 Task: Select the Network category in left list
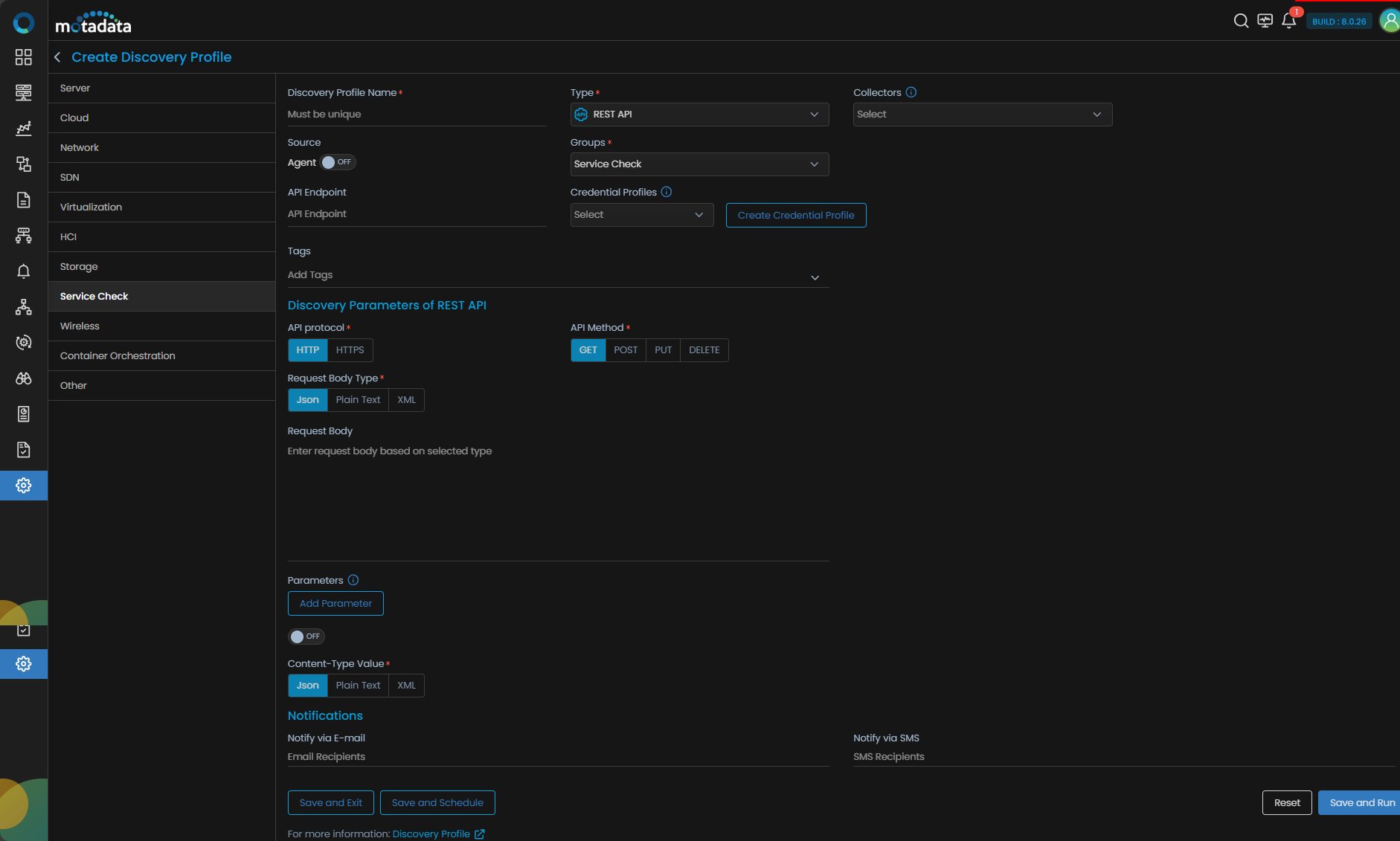tap(80, 147)
